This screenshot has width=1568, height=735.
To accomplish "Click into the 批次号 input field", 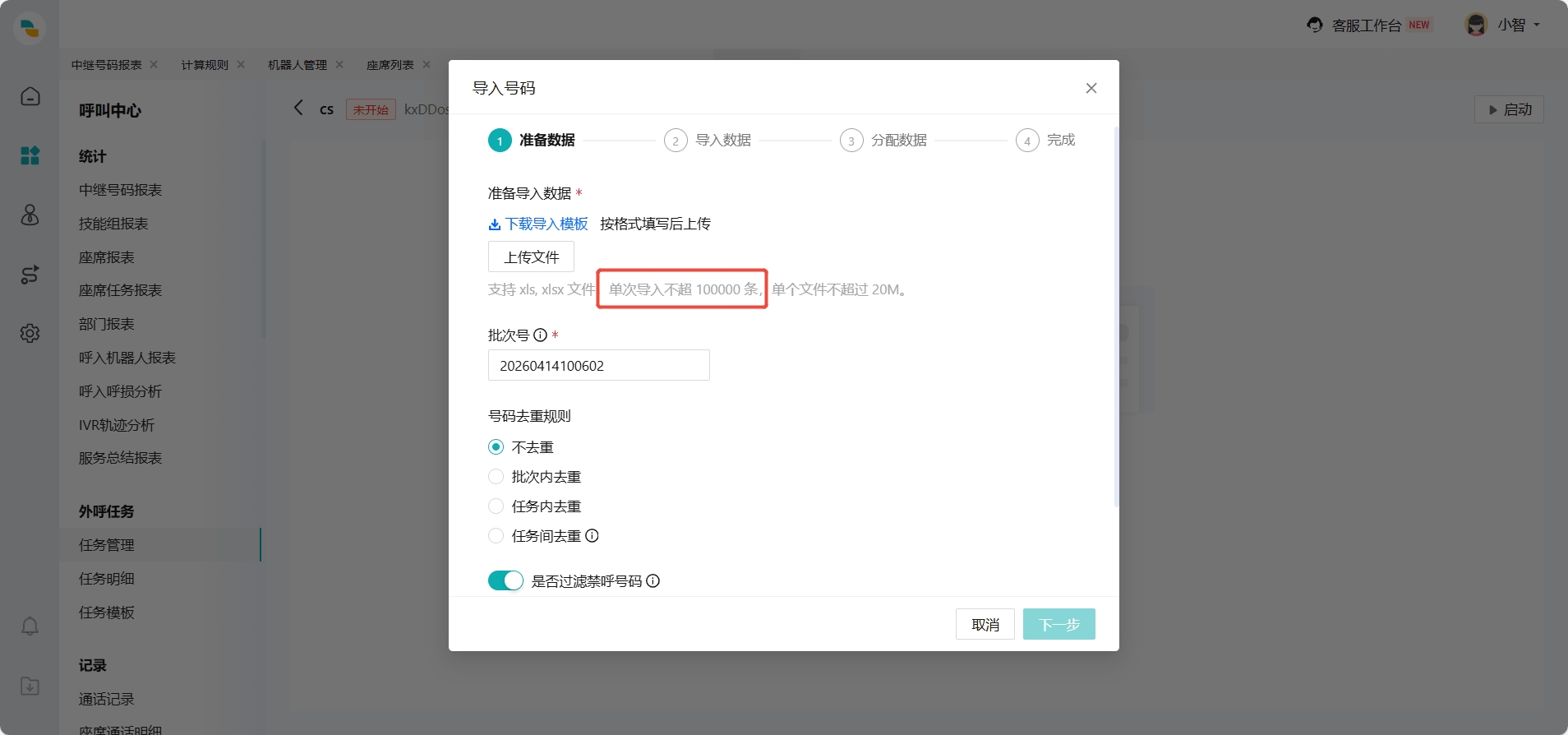I will pos(599,365).
